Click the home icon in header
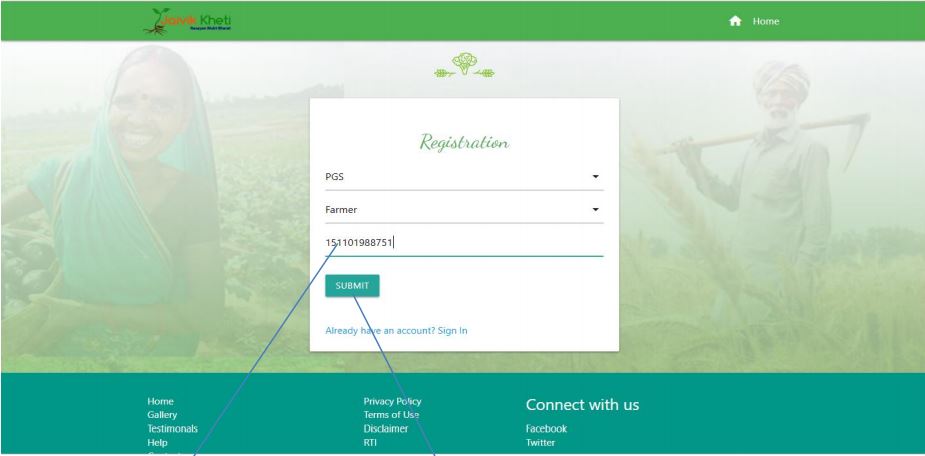This screenshot has height=456, width=925. [734, 21]
